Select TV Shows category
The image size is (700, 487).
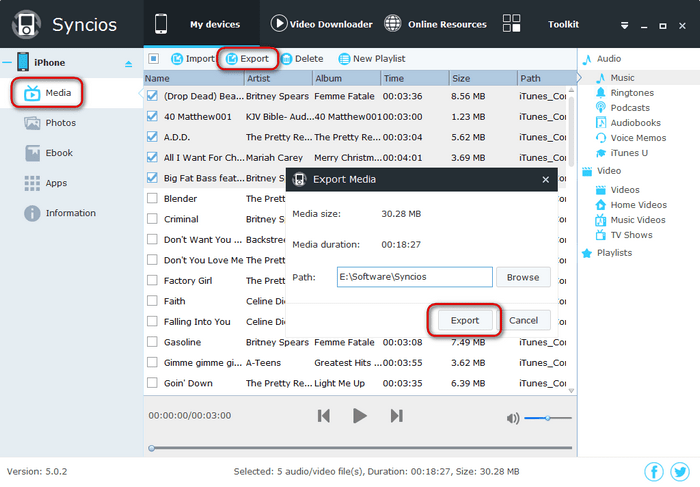coord(624,235)
